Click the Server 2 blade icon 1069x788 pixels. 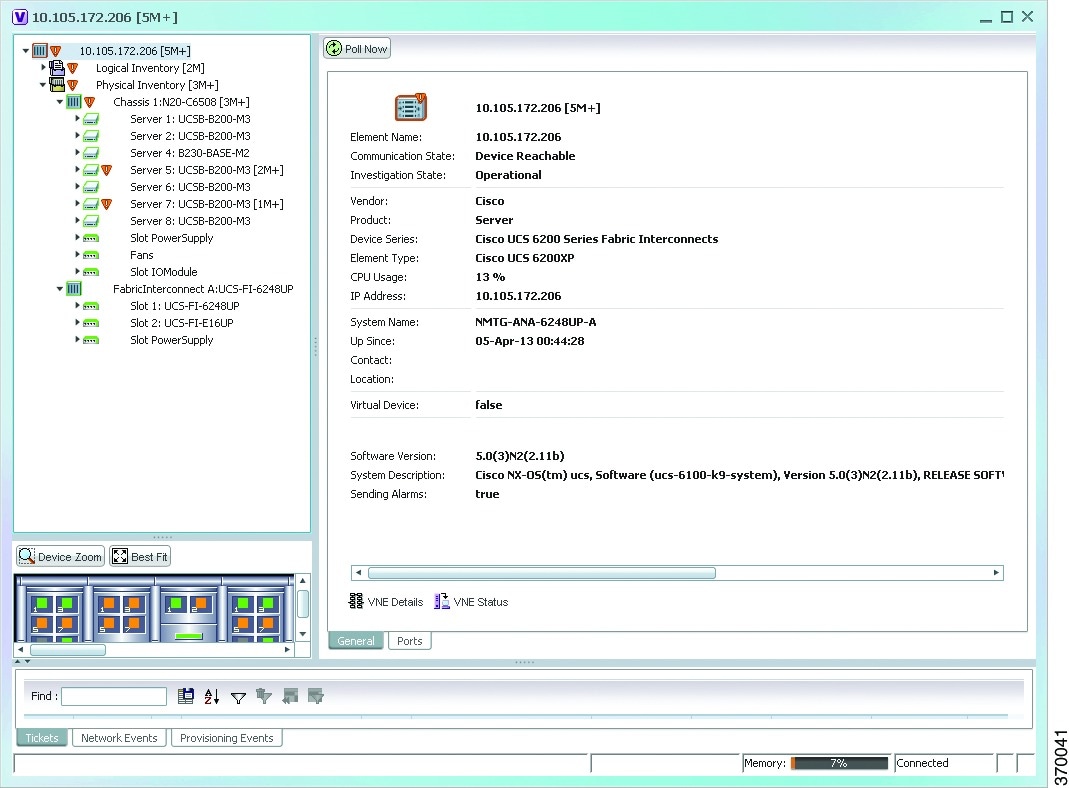tap(91, 136)
